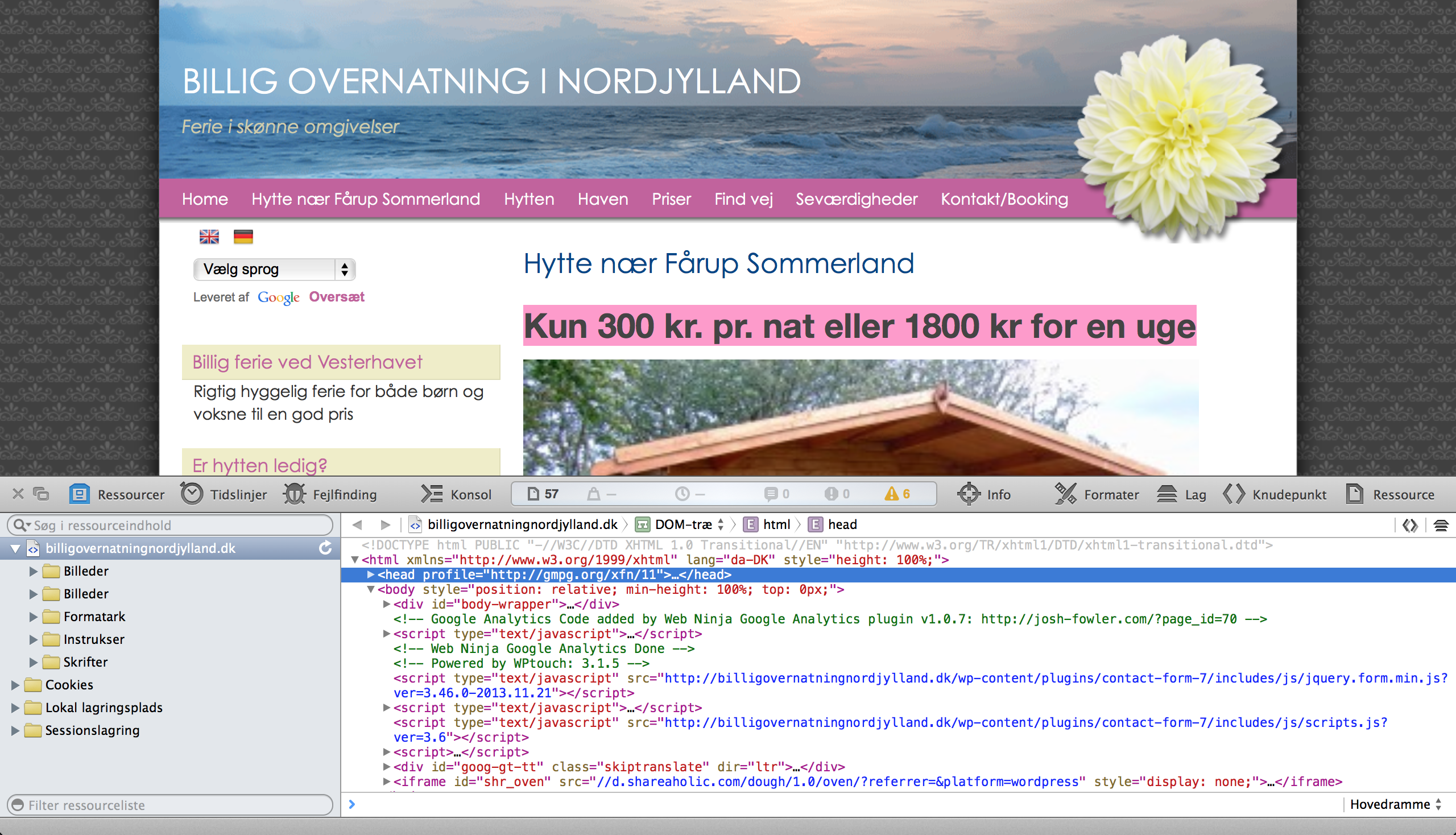Open the Ressourcer panel
The width and height of the screenshot is (1456, 835).
click(117, 494)
